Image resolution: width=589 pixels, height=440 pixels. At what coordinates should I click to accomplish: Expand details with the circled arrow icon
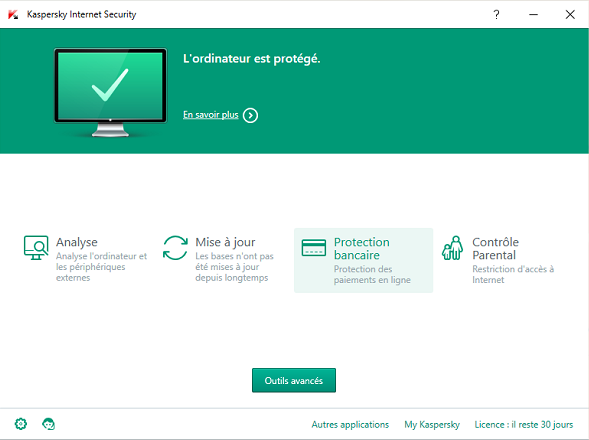[x=250, y=115]
